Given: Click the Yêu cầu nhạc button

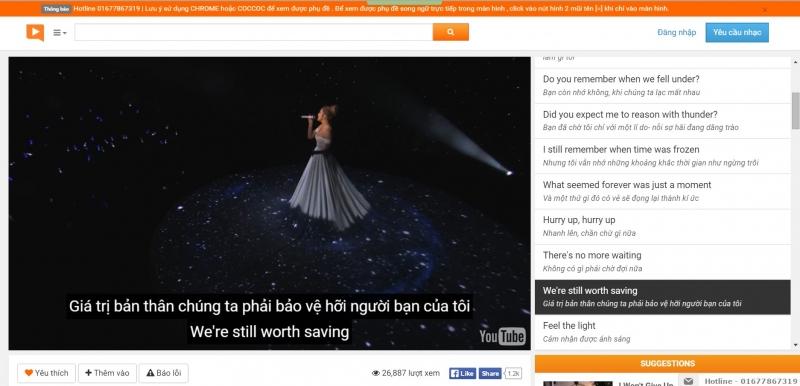Looking at the screenshot, I should click(x=737, y=33).
